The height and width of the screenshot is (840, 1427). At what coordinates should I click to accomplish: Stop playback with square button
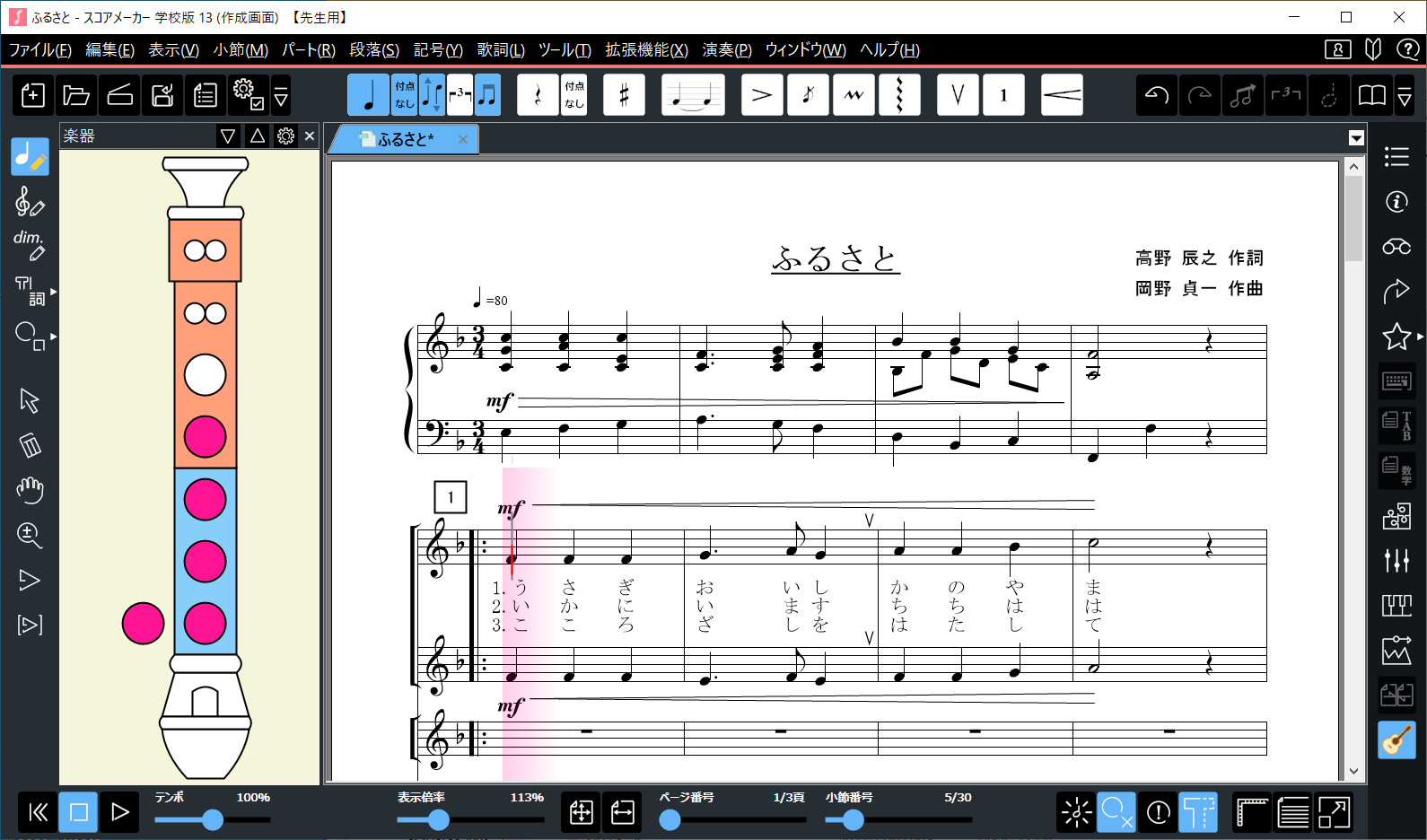(x=79, y=812)
